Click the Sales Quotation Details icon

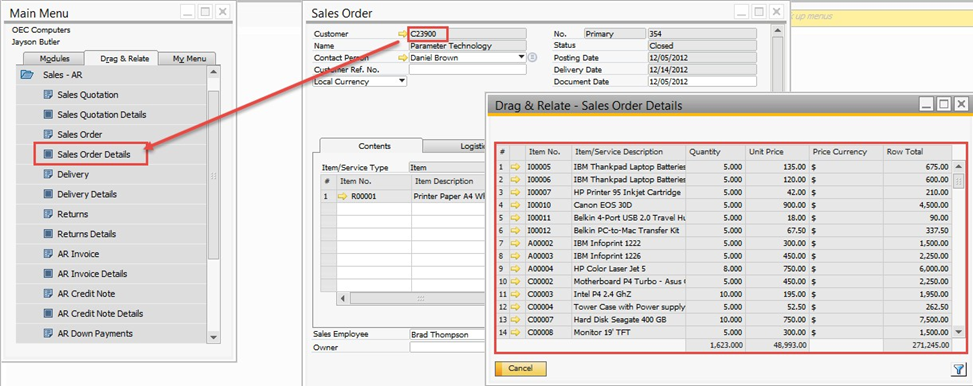(48, 115)
